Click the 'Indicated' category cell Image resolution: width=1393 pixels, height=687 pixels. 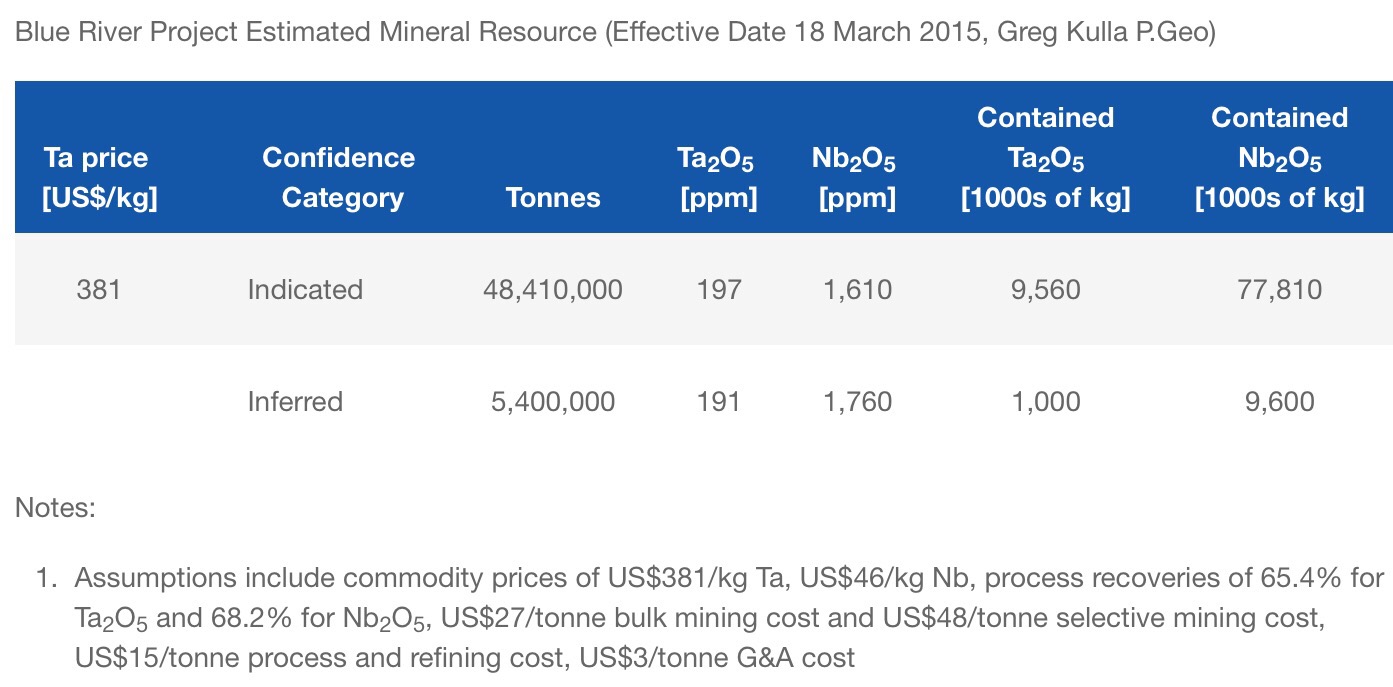click(x=305, y=290)
